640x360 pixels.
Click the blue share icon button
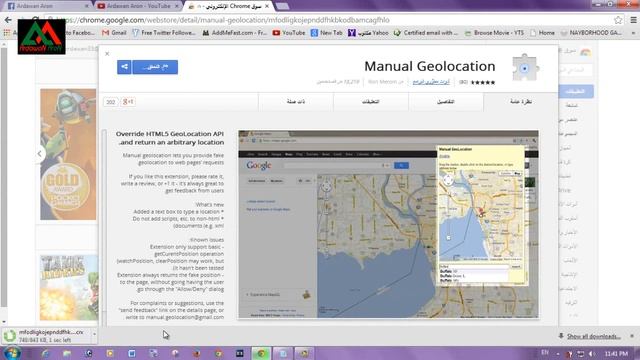(124, 67)
